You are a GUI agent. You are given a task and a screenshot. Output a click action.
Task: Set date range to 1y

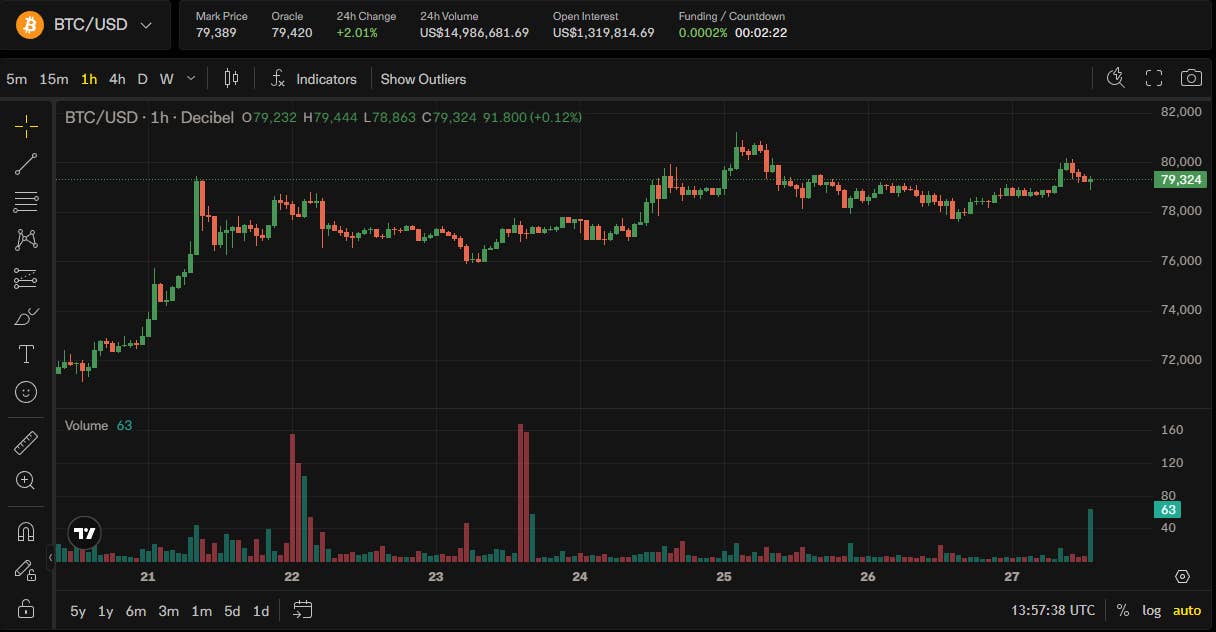[105, 610]
